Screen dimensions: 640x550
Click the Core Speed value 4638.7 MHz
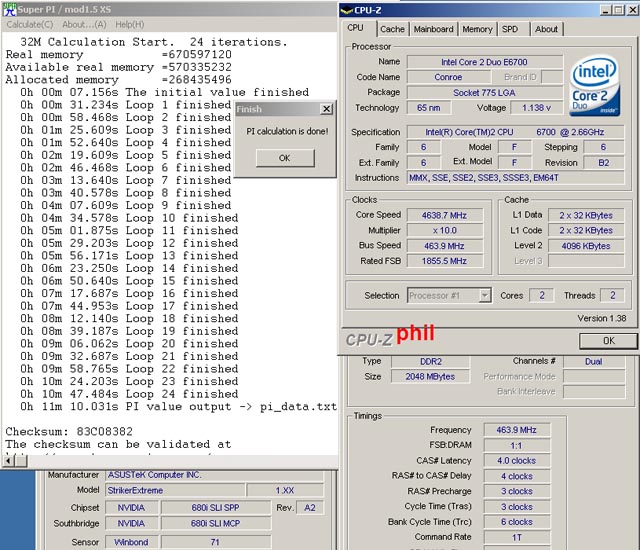(444, 215)
